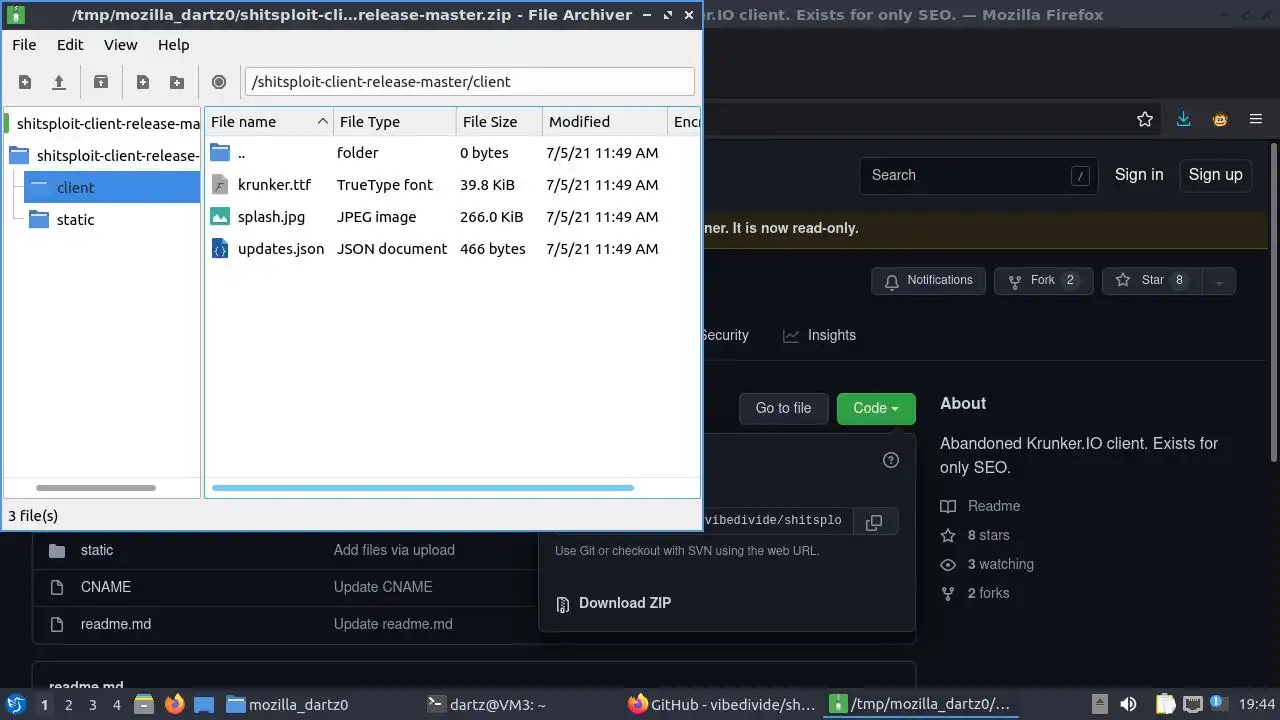Open the Edit menu in File Archiver
Image resolution: width=1280 pixels, height=720 pixels.
70,45
